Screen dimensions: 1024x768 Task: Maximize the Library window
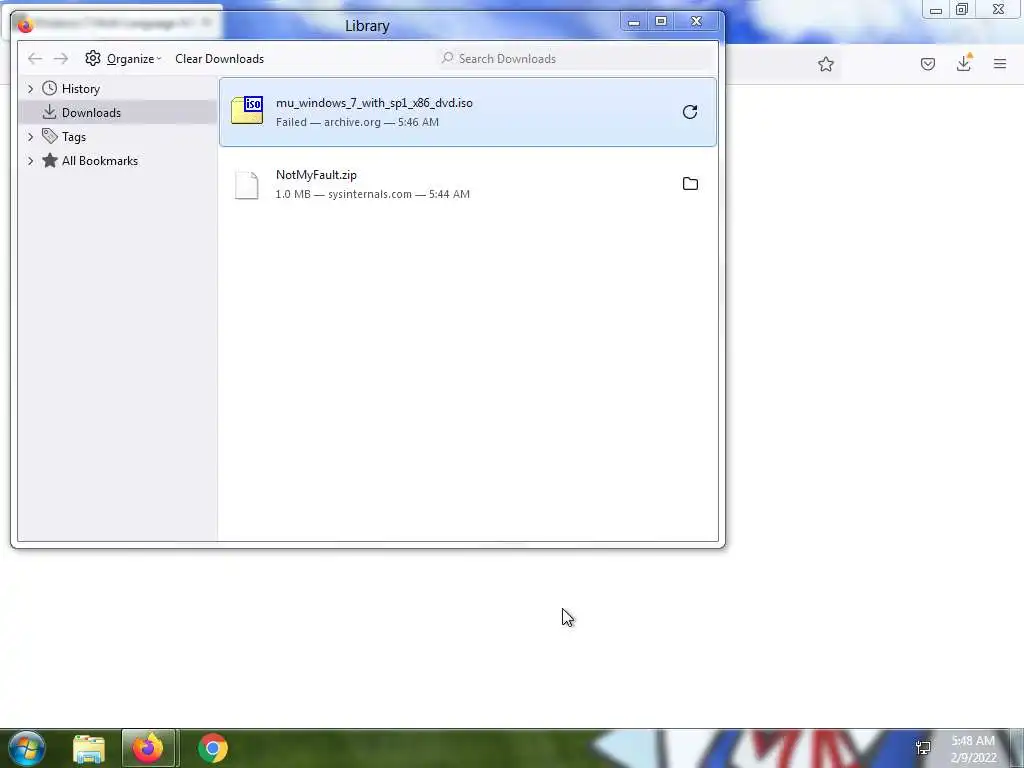coord(661,22)
